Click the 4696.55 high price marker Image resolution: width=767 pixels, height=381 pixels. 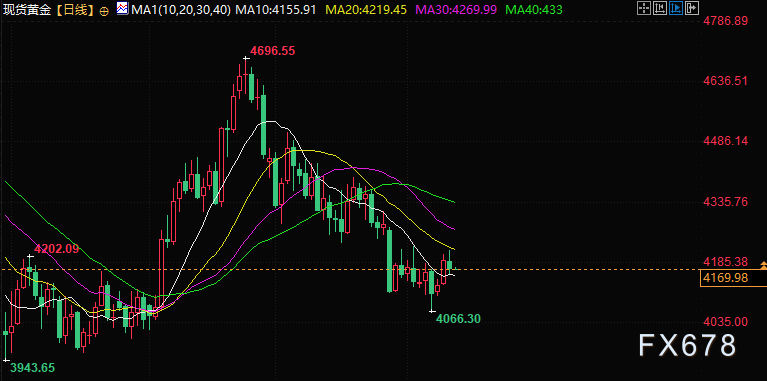point(272,50)
